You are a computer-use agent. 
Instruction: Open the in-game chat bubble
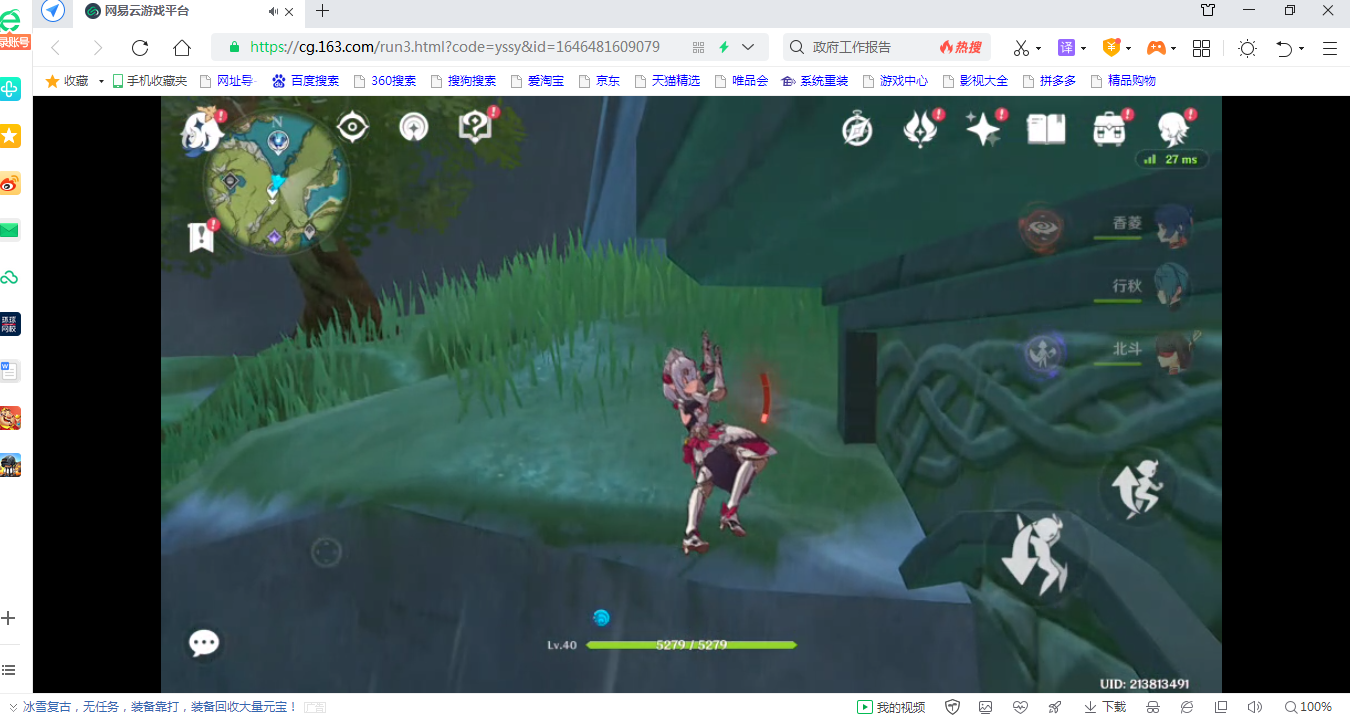click(204, 643)
